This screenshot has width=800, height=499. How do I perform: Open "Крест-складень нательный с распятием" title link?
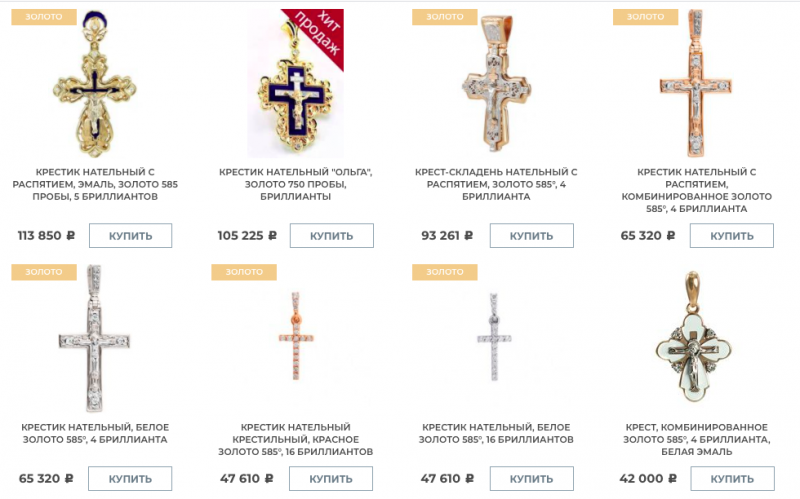[496, 184]
